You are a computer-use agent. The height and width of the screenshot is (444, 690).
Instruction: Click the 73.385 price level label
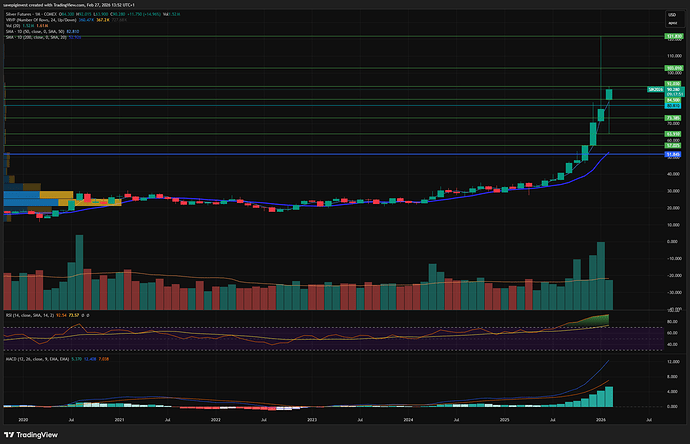[674, 117]
